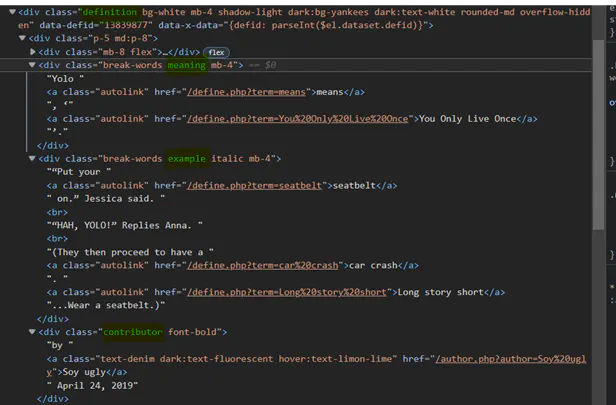Select closing div tag of example block
The height and width of the screenshot is (405, 616).
tap(53, 319)
